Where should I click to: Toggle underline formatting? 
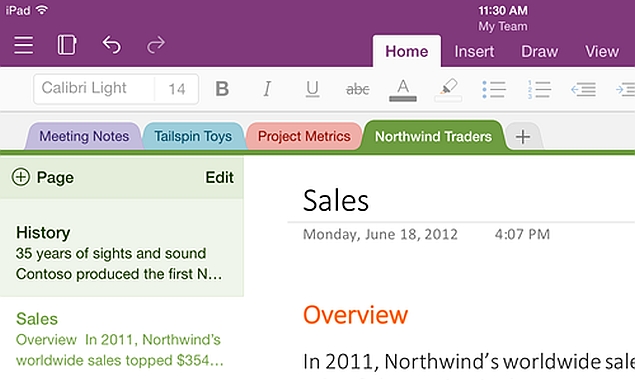312,89
